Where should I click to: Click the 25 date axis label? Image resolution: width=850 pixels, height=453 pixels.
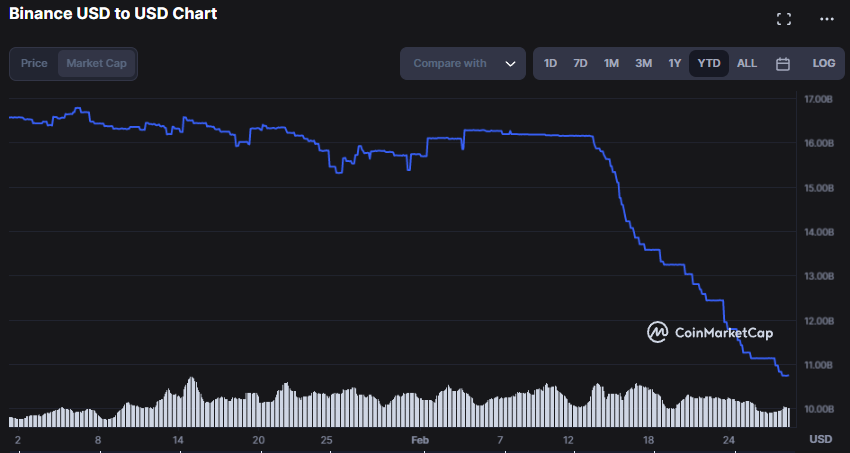tap(327, 439)
